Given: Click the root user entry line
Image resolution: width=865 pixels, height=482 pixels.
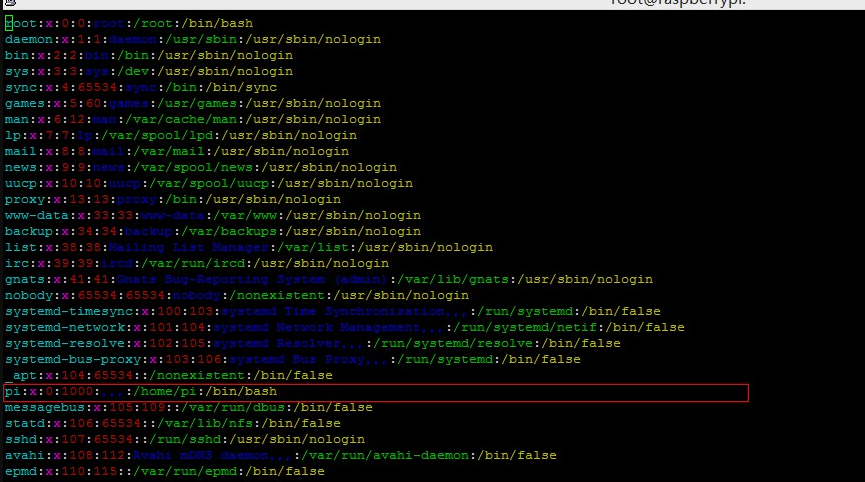Looking at the screenshot, I should [129, 24].
